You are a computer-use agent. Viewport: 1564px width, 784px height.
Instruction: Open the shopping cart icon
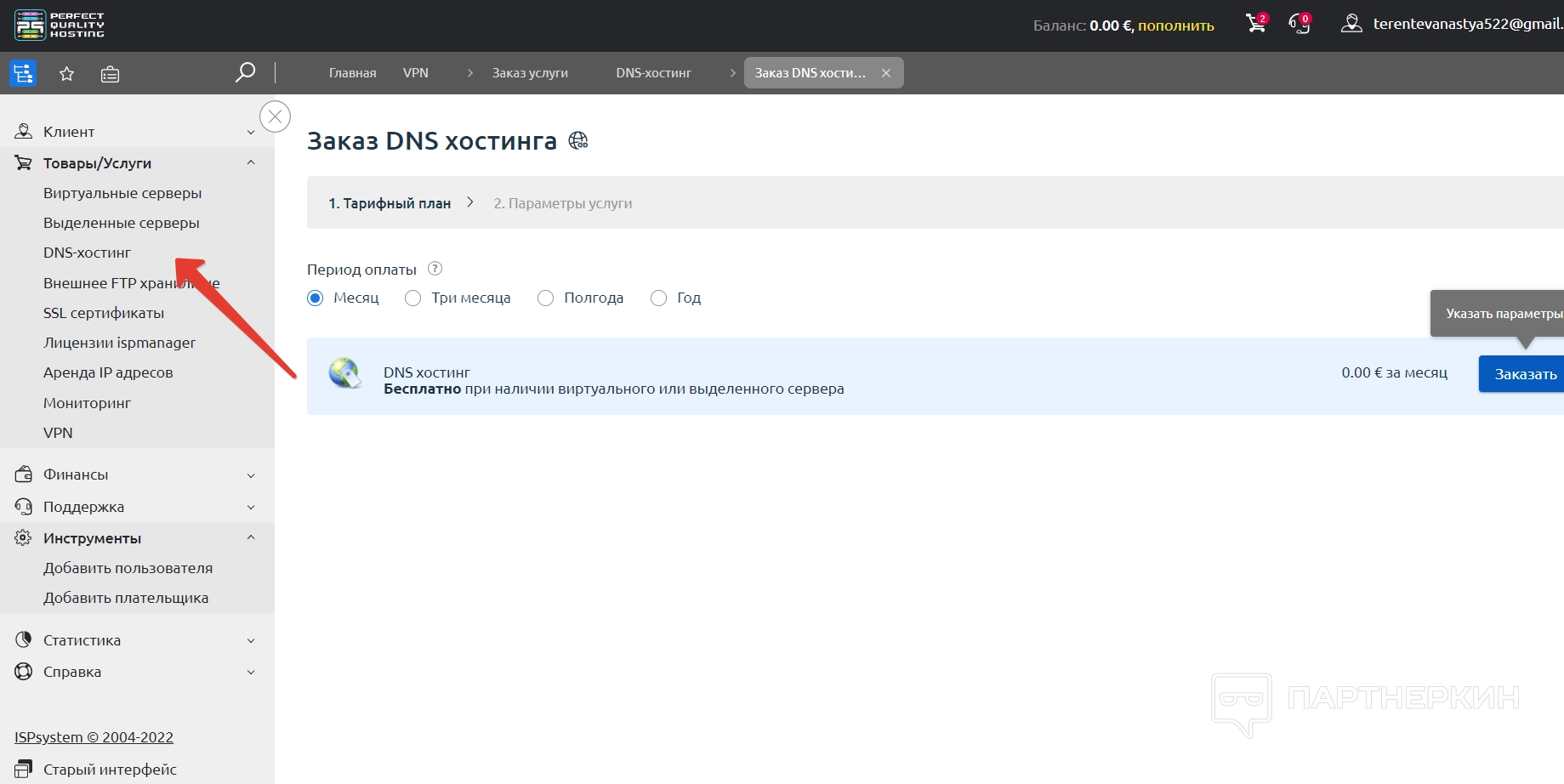(1256, 24)
